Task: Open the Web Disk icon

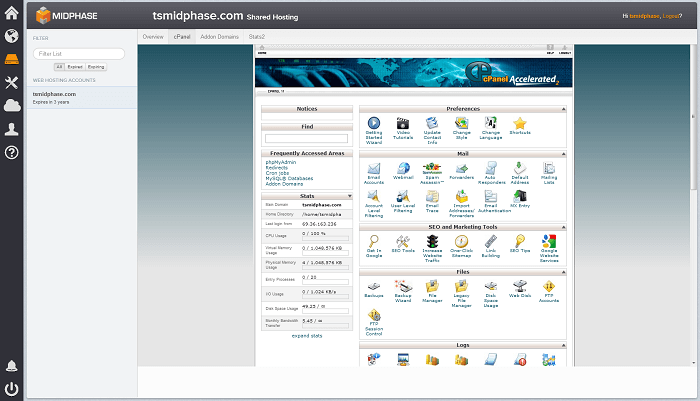Action: coord(520,286)
